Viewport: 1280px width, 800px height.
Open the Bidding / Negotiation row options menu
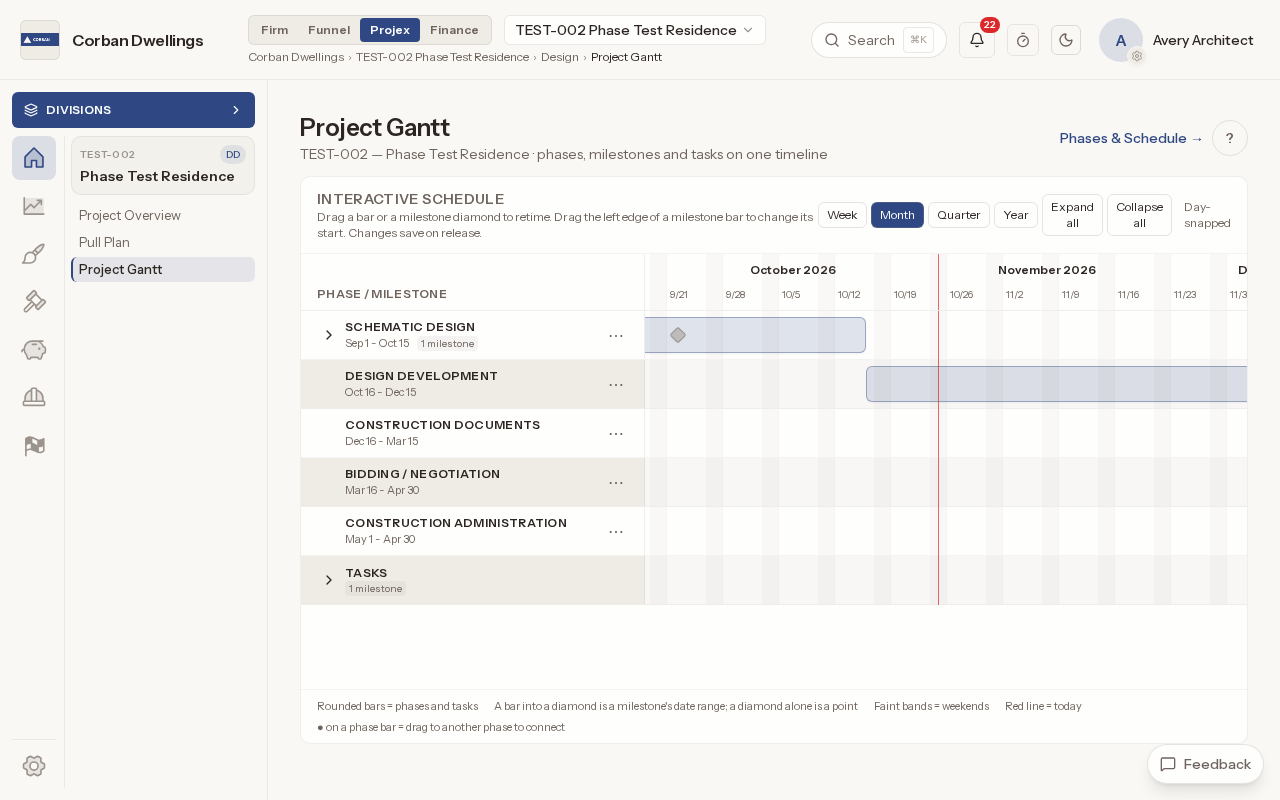pos(616,483)
